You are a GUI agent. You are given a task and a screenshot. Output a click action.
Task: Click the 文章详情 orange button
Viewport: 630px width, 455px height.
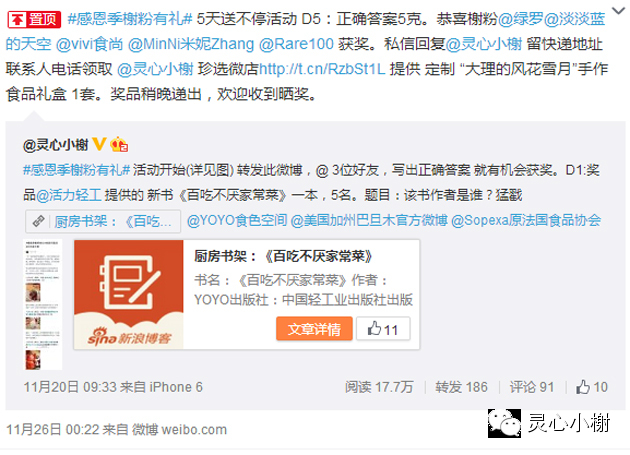click(x=314, y=329)
